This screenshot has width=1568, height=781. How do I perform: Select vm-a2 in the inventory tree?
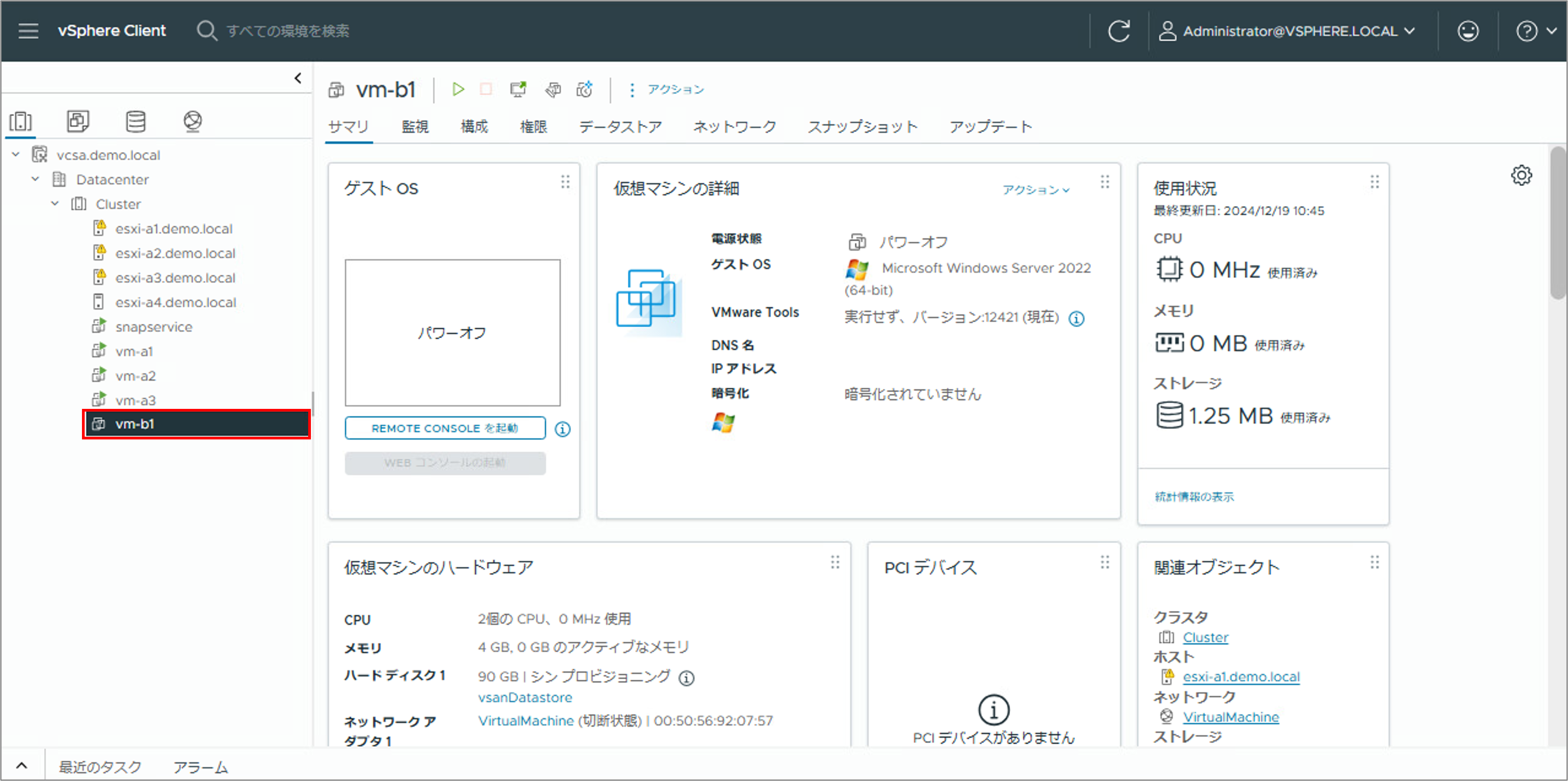pyautogui.click(x=135, y=376)
